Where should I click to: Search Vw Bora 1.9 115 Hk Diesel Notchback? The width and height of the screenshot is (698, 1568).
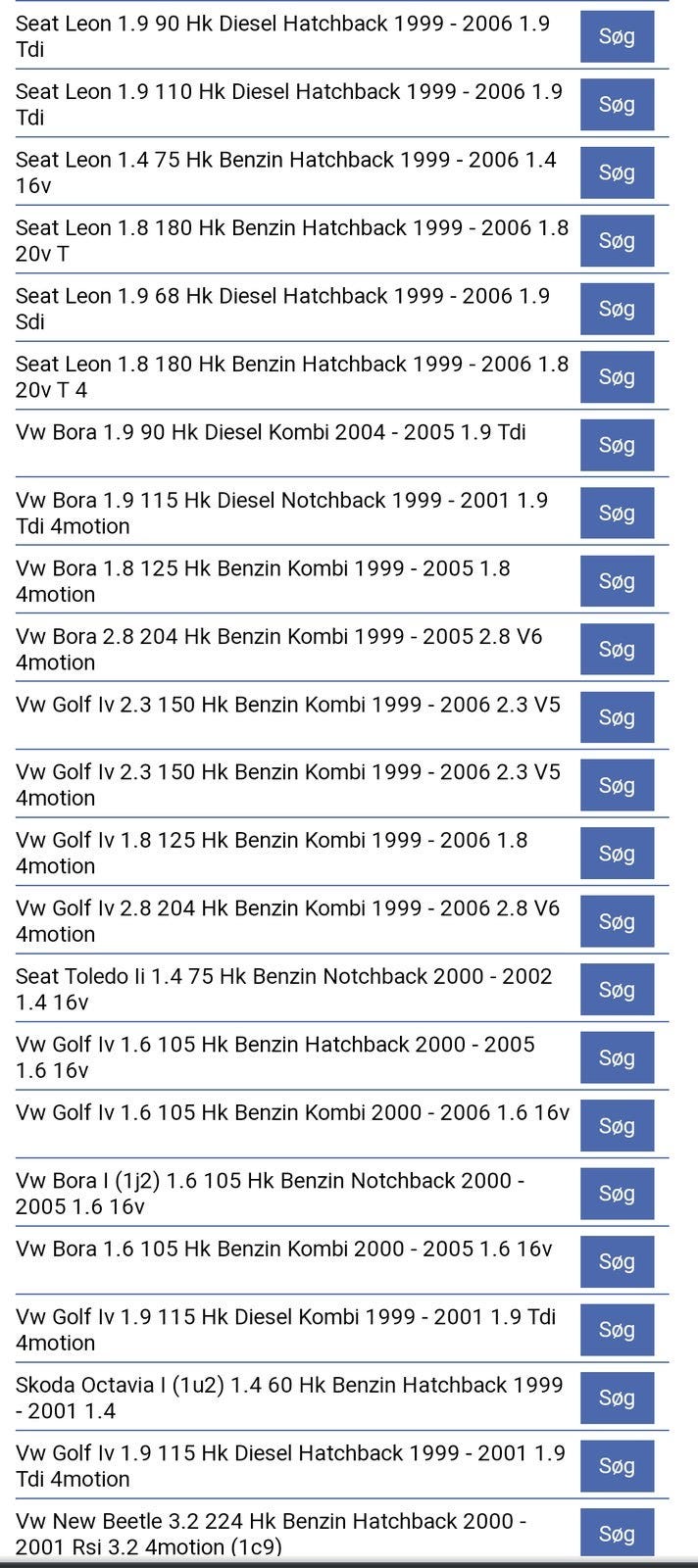click(617, 514)
